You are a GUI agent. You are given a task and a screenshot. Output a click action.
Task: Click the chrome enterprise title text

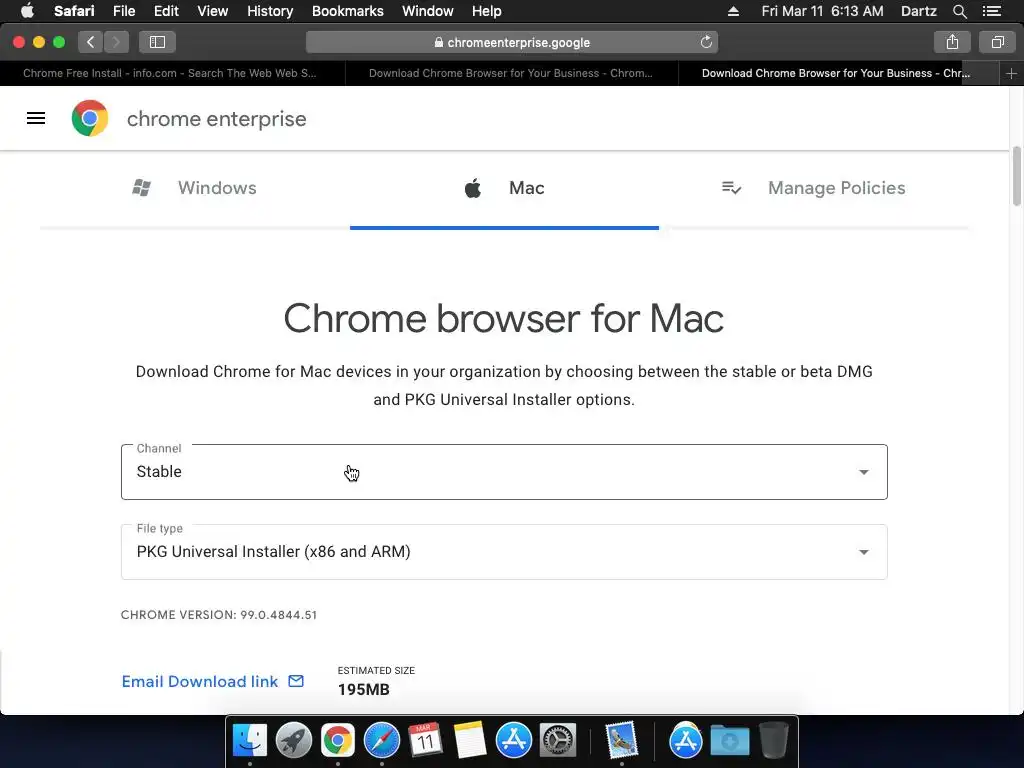216,119
